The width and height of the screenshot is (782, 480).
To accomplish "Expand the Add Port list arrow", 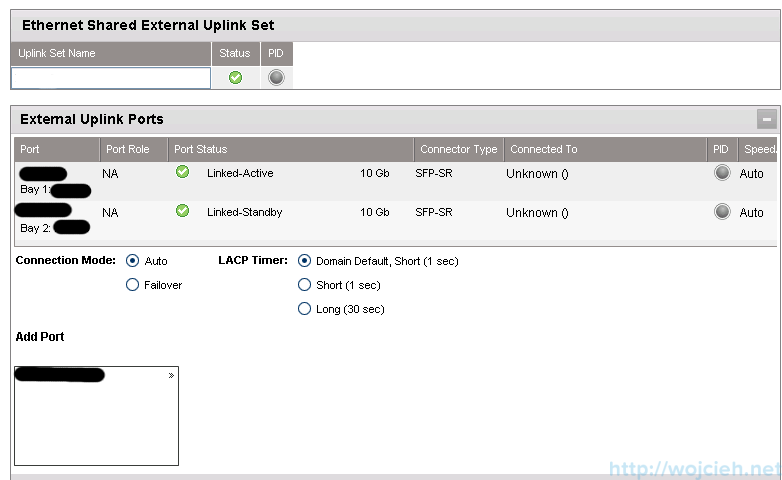I will (171, 376).
